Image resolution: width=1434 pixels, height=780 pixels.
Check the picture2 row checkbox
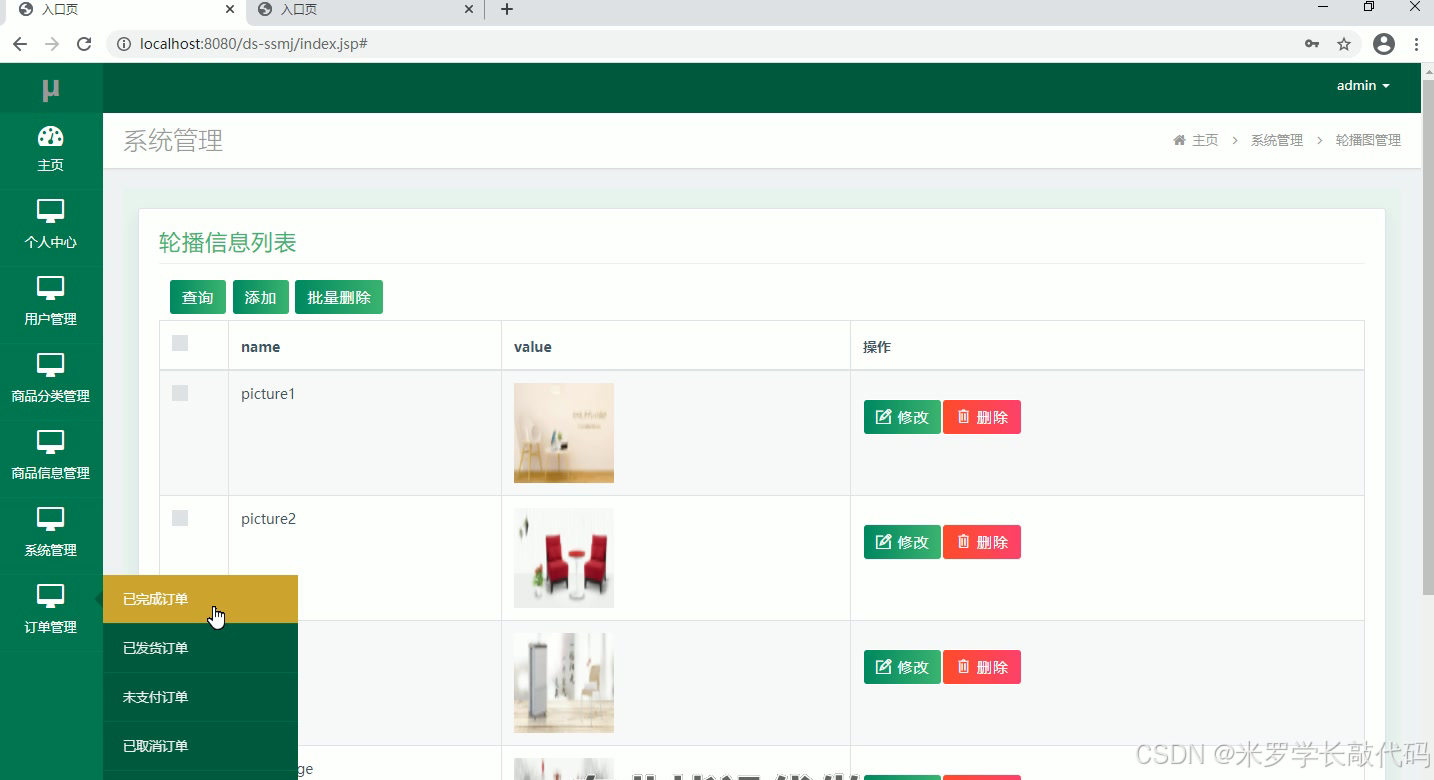tap(180, 518)
